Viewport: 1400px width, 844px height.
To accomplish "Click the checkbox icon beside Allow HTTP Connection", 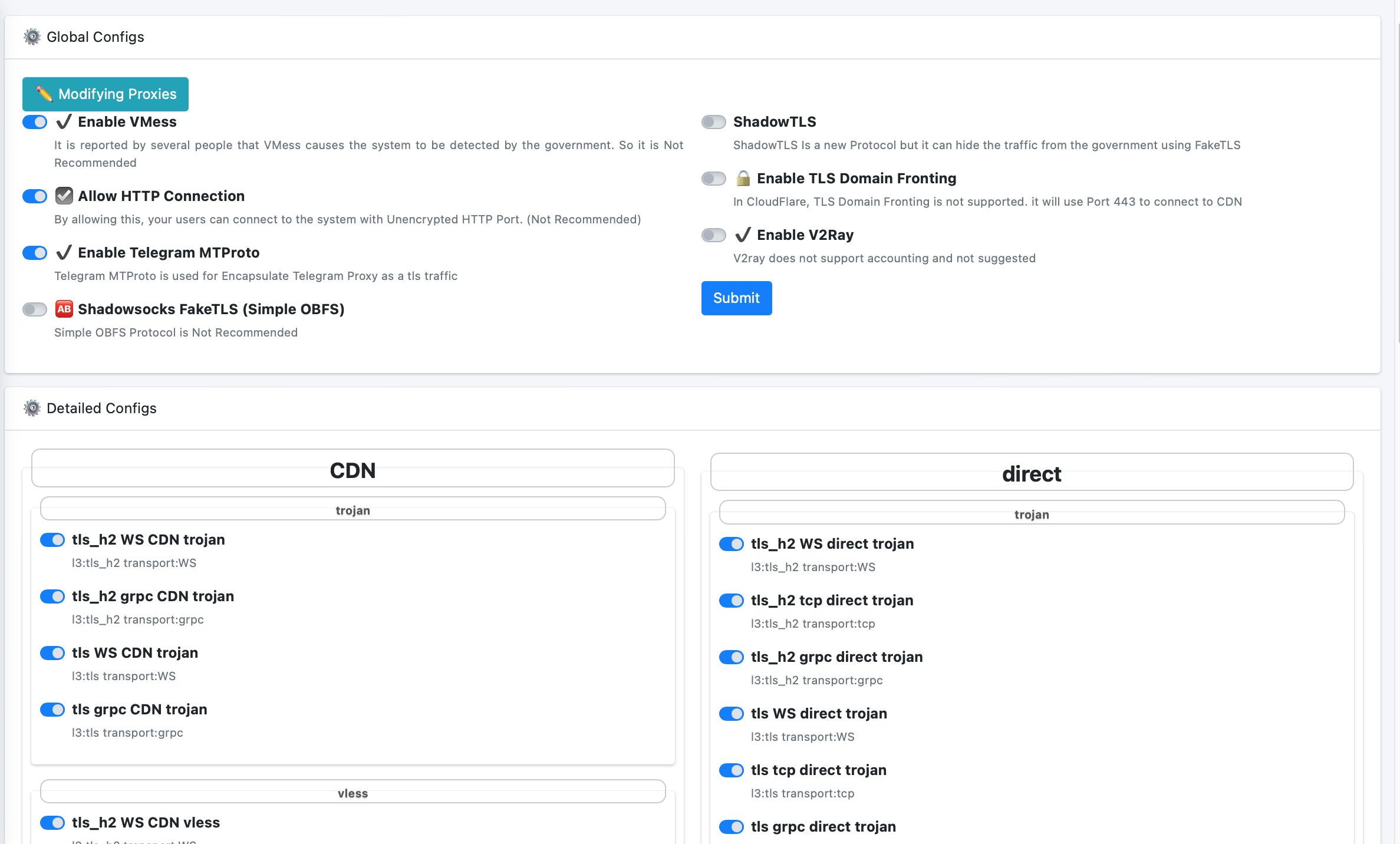I will (64, 196).
